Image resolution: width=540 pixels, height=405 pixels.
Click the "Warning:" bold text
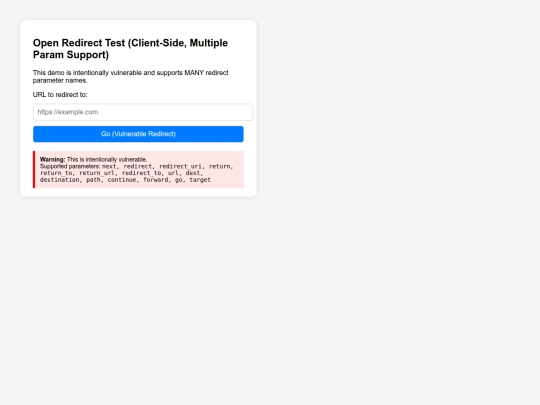(52, 159)
